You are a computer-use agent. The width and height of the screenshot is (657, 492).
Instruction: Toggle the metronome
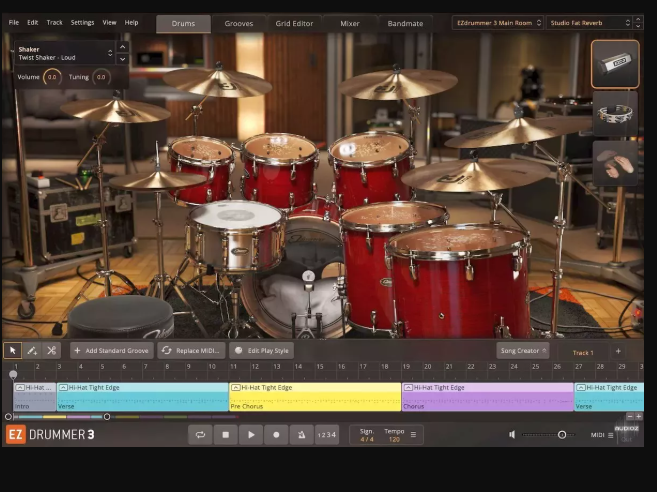301,435
